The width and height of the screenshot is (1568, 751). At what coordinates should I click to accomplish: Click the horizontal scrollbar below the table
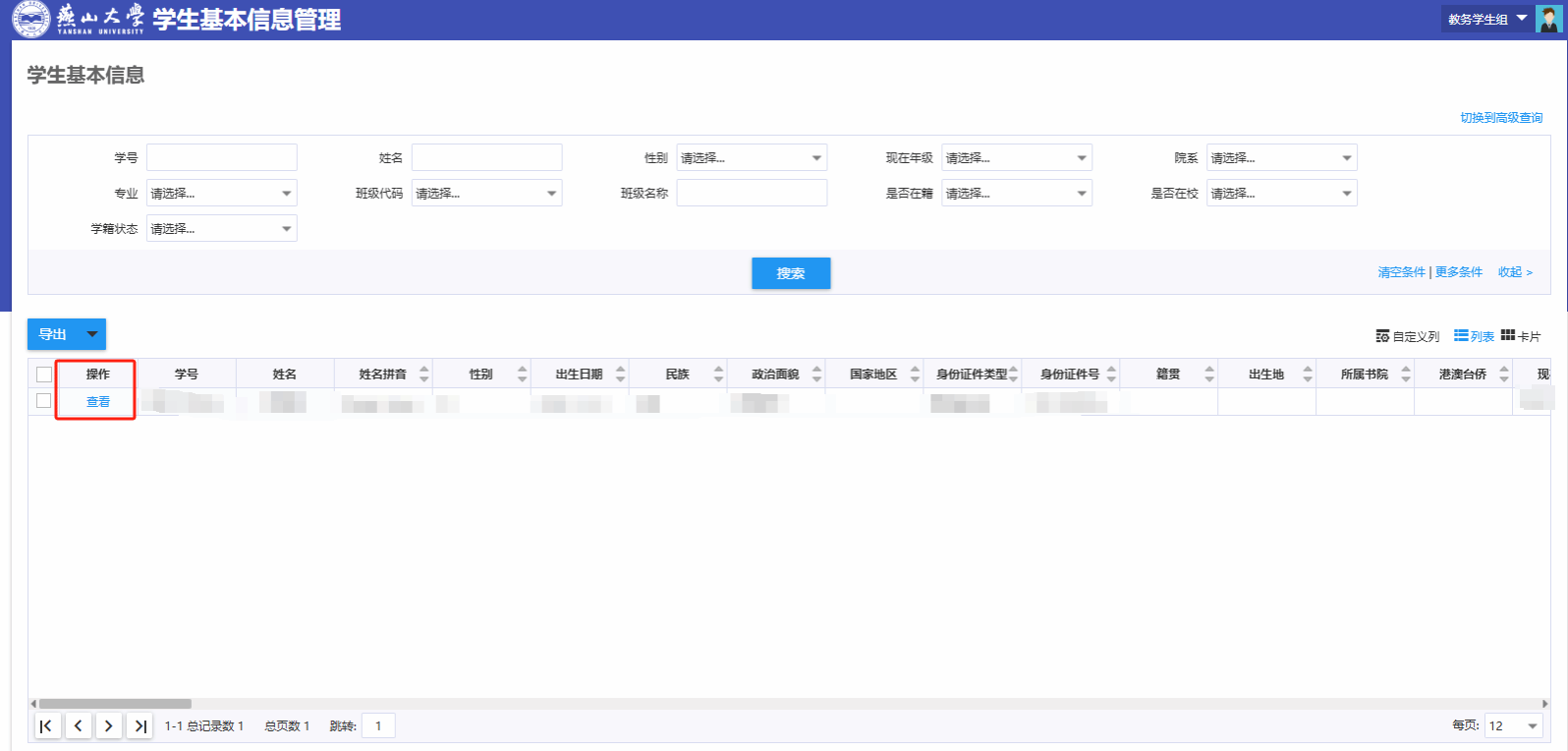(x=115, y=704)
